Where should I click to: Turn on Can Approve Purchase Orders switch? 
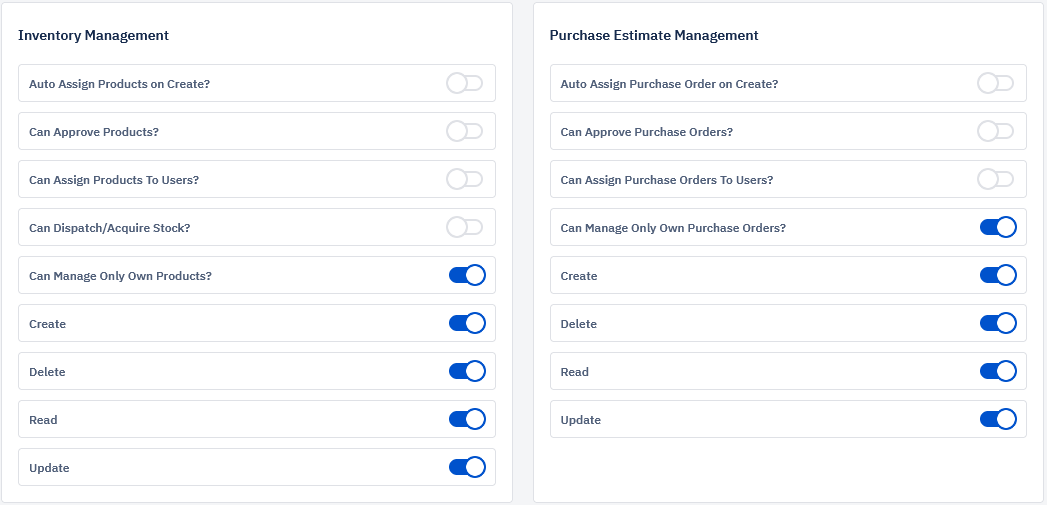pyautogui.click(x=996, y=132)
